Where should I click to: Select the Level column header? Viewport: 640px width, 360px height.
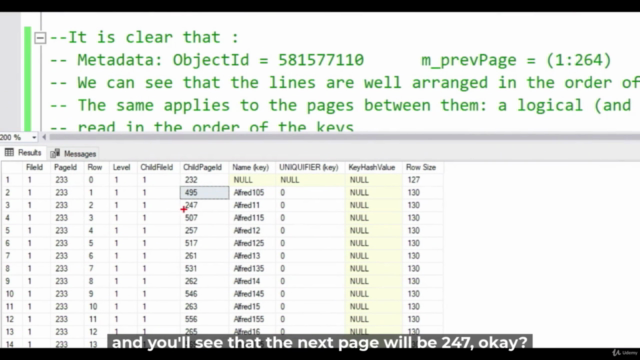pyautogui.click(x=121, y=167)
